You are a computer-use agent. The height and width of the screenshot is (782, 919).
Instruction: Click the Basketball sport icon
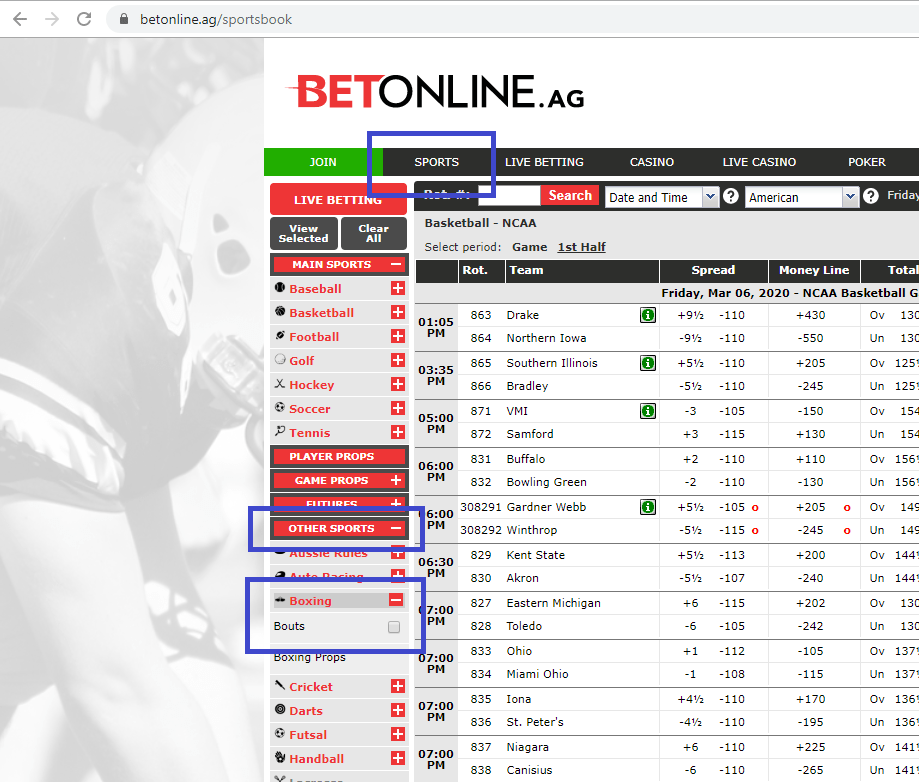(282, 312)
